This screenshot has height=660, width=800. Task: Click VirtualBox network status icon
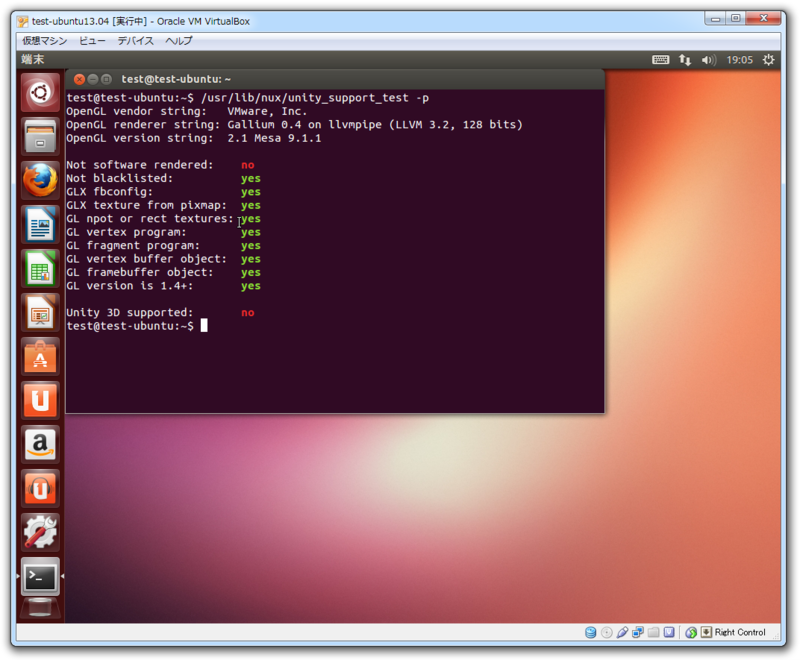pyautogui.click(x=638, y=632)
